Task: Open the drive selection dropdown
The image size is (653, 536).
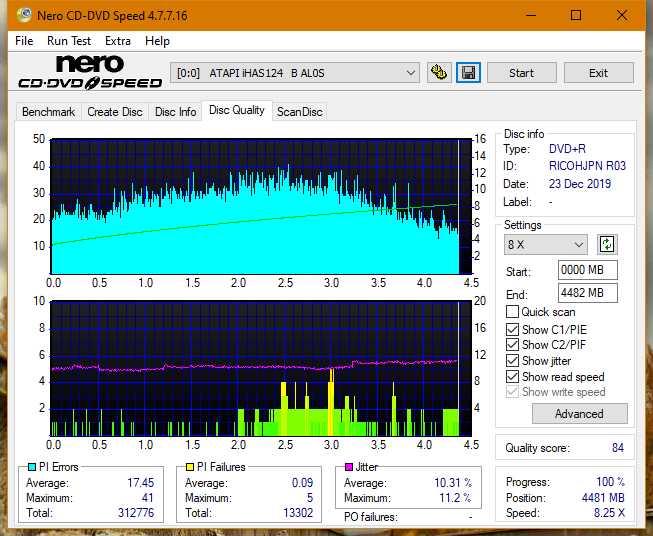Action: 295,73
